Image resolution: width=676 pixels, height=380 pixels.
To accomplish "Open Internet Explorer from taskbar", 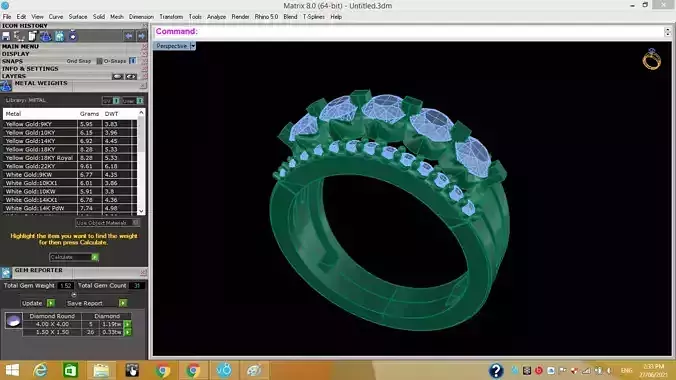I will [41, 371].
